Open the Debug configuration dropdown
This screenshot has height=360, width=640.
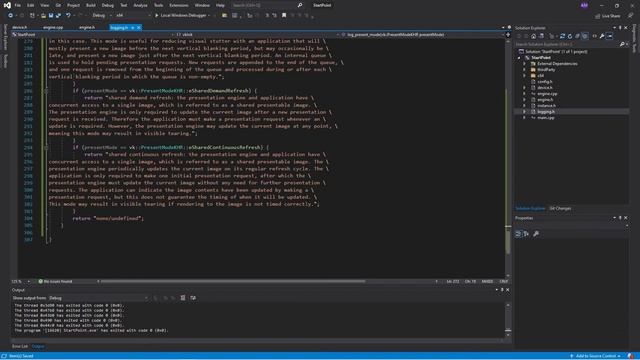tap(101, 16)
